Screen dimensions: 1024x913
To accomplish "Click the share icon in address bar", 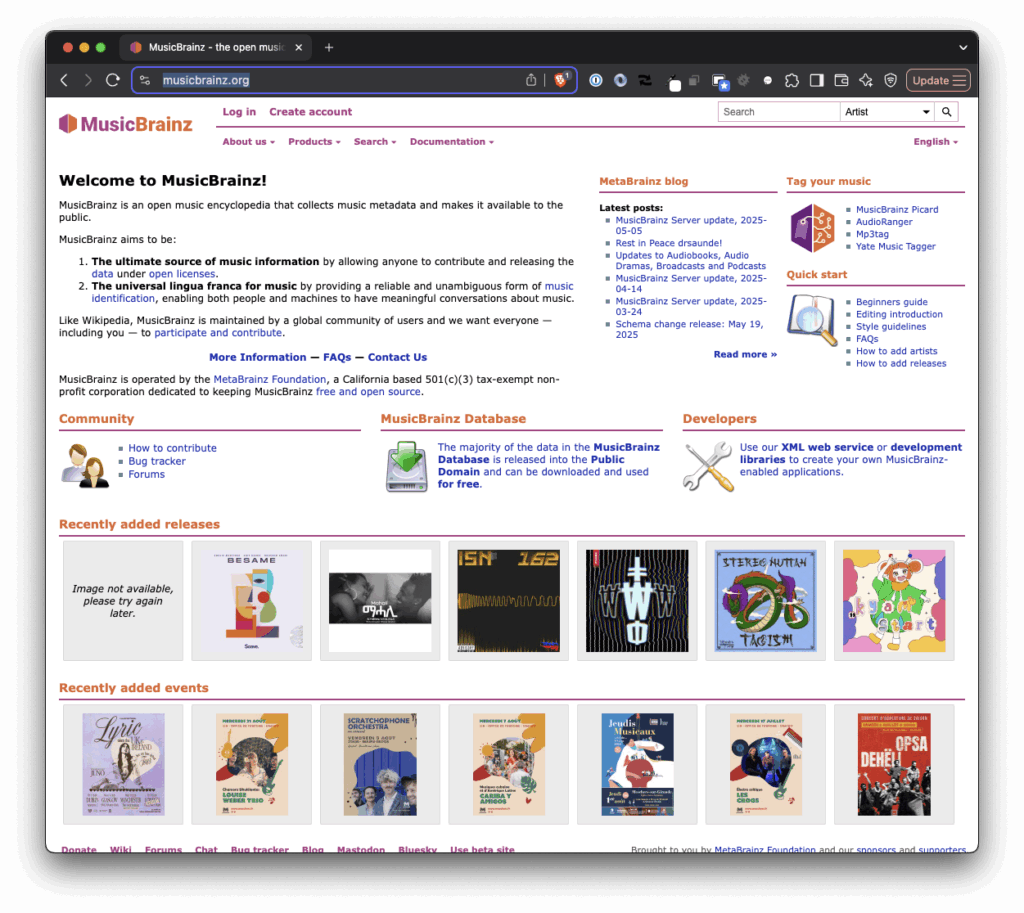I will (531, 80).
